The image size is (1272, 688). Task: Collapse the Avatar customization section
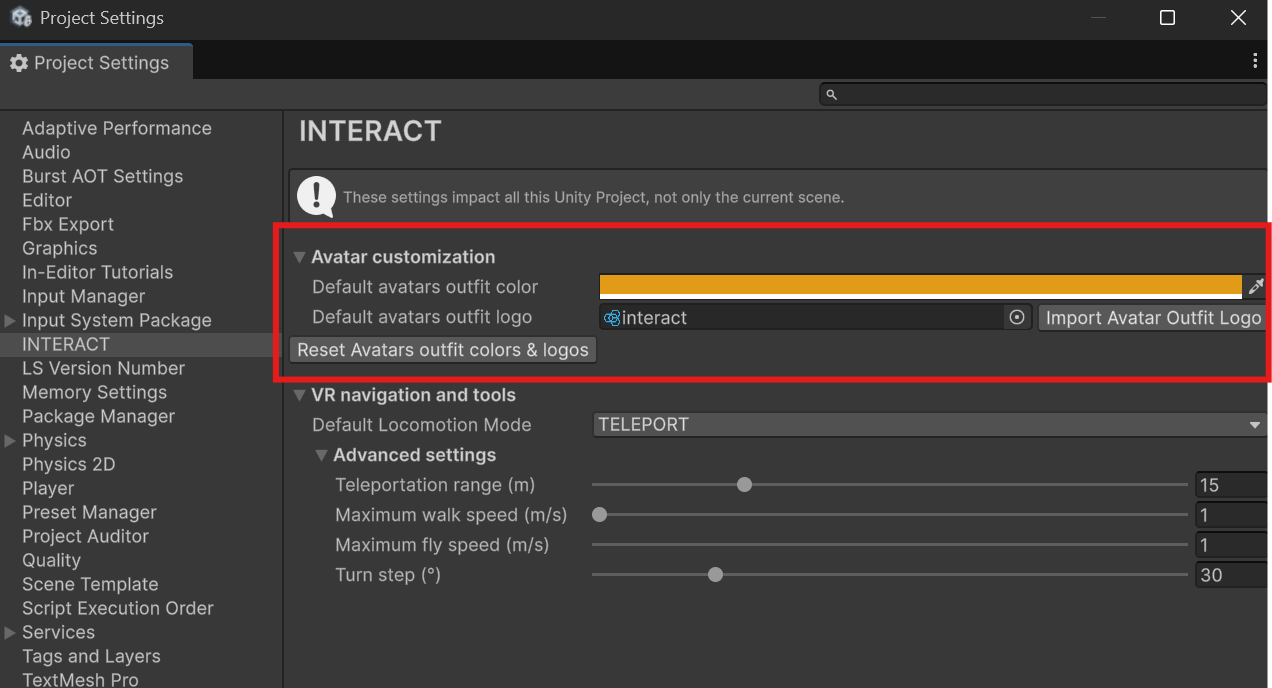click(x=299, y=257)
